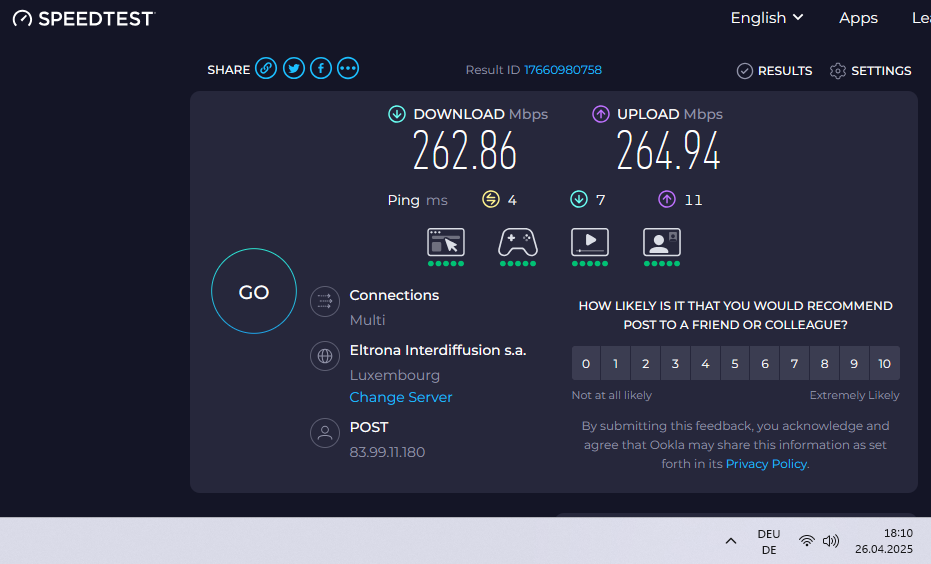Open result ID 17660980758 link
This screenshot has height=564, width=931.
click(x=563, y=70)
